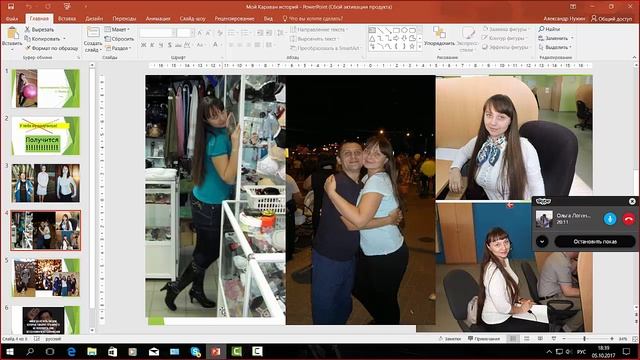
Task: Close the Skype call popup
Action: 632,201
